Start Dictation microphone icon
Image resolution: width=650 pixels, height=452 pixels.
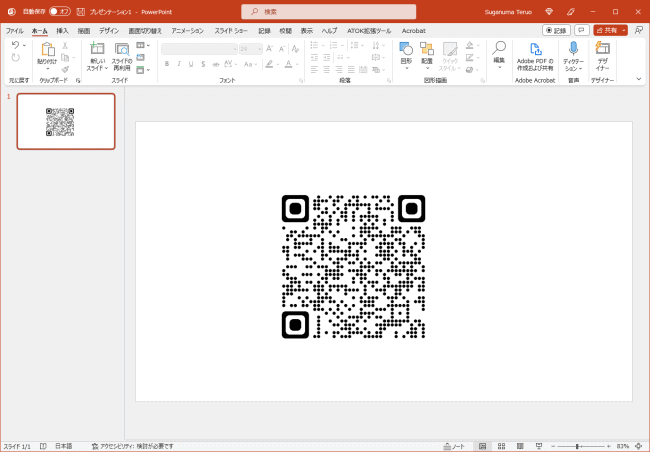point(573,49)
